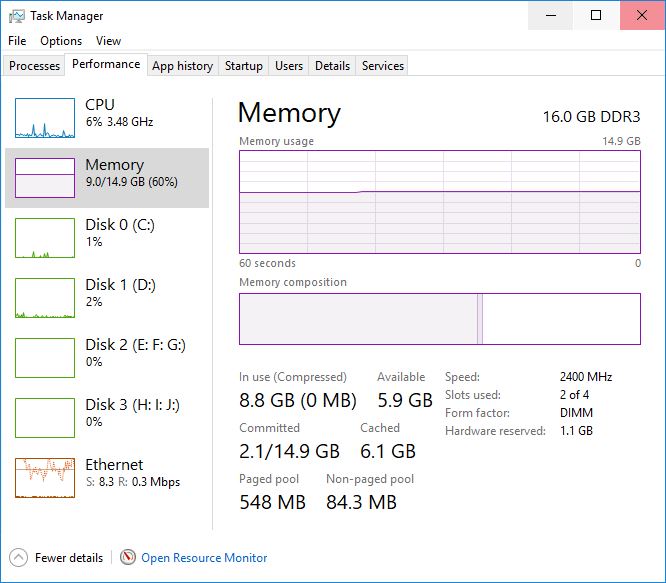Select the Ethernet throughput graph thumbnail
The image size is (666, 583).
coord(45,478)
